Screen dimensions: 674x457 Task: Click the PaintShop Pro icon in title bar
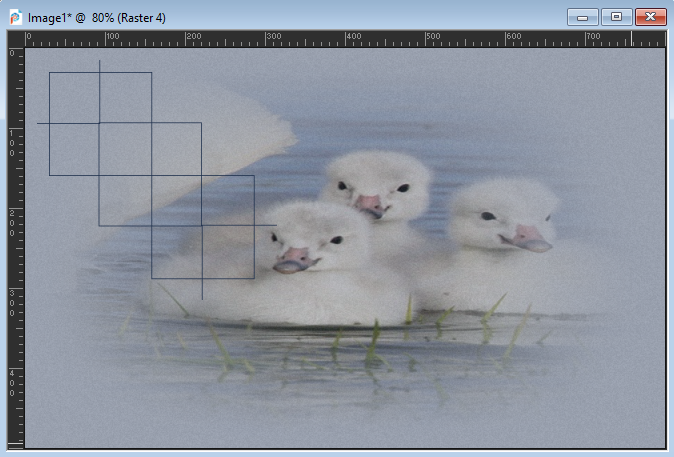click(x=16, y=18)
